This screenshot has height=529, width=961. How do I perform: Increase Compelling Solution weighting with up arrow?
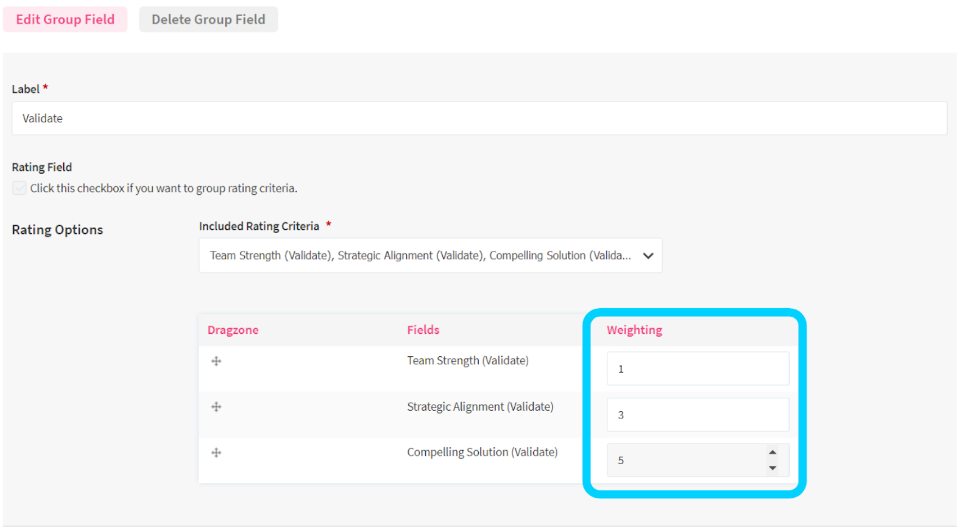pos(772,454)
